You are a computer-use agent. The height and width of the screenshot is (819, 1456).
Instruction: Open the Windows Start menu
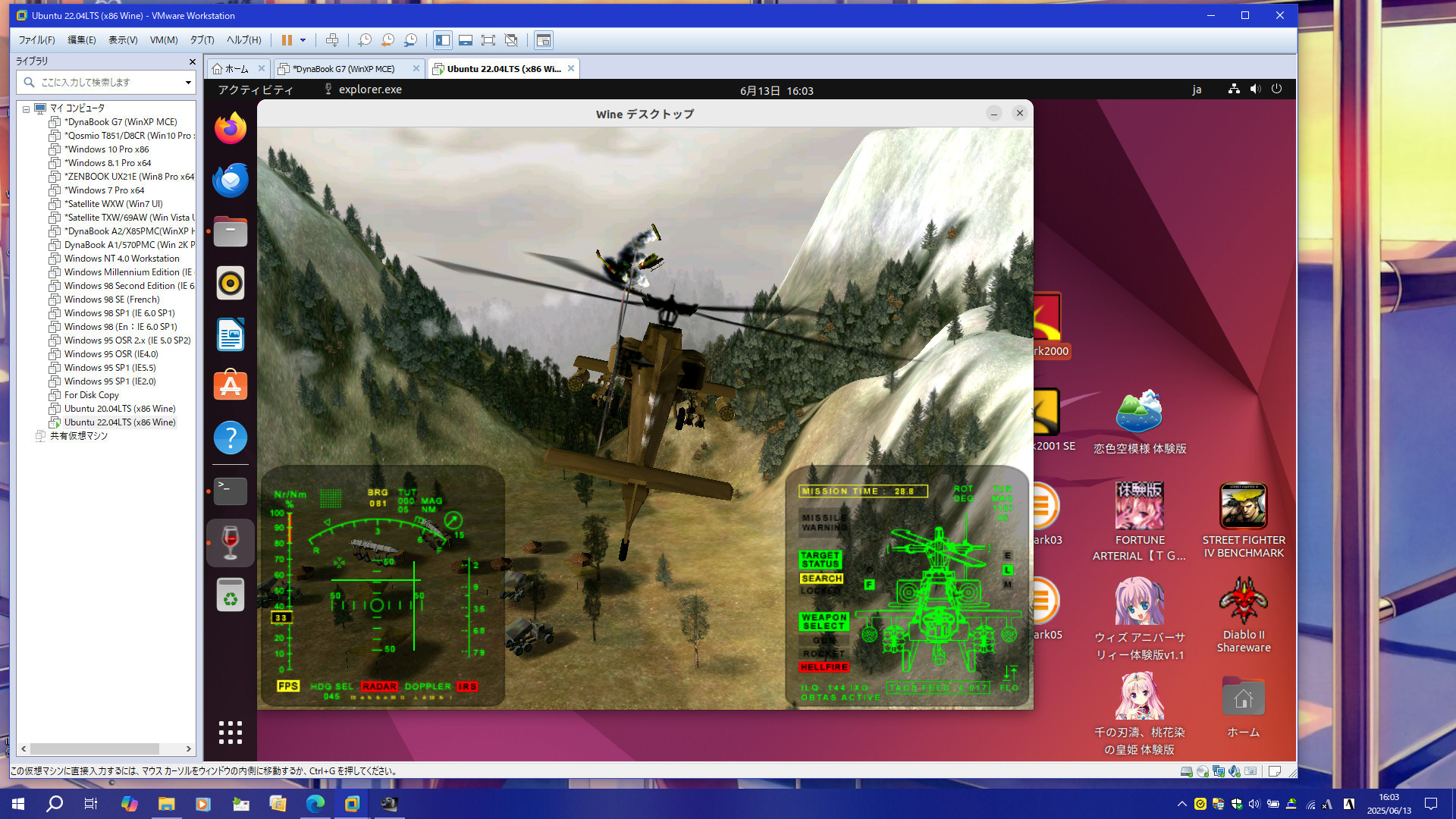click(x=18, y=804)
